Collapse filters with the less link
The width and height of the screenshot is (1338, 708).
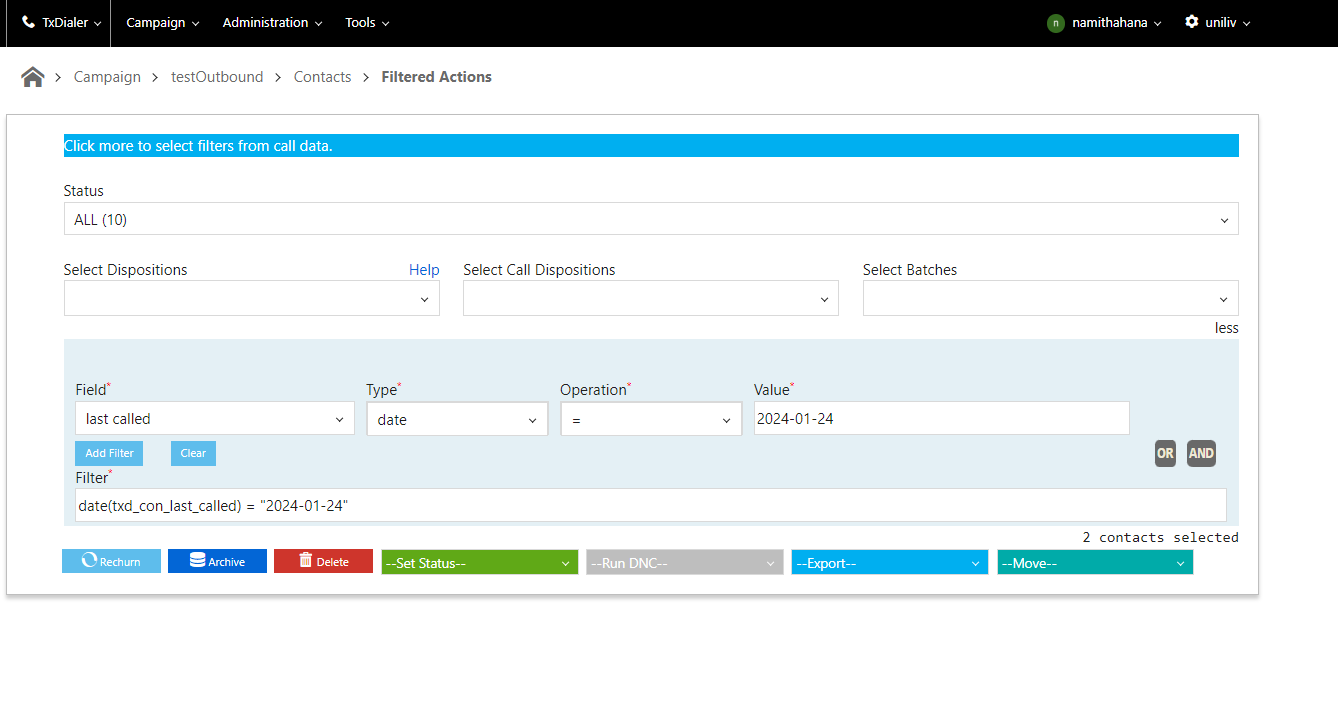click(1226, 328)
